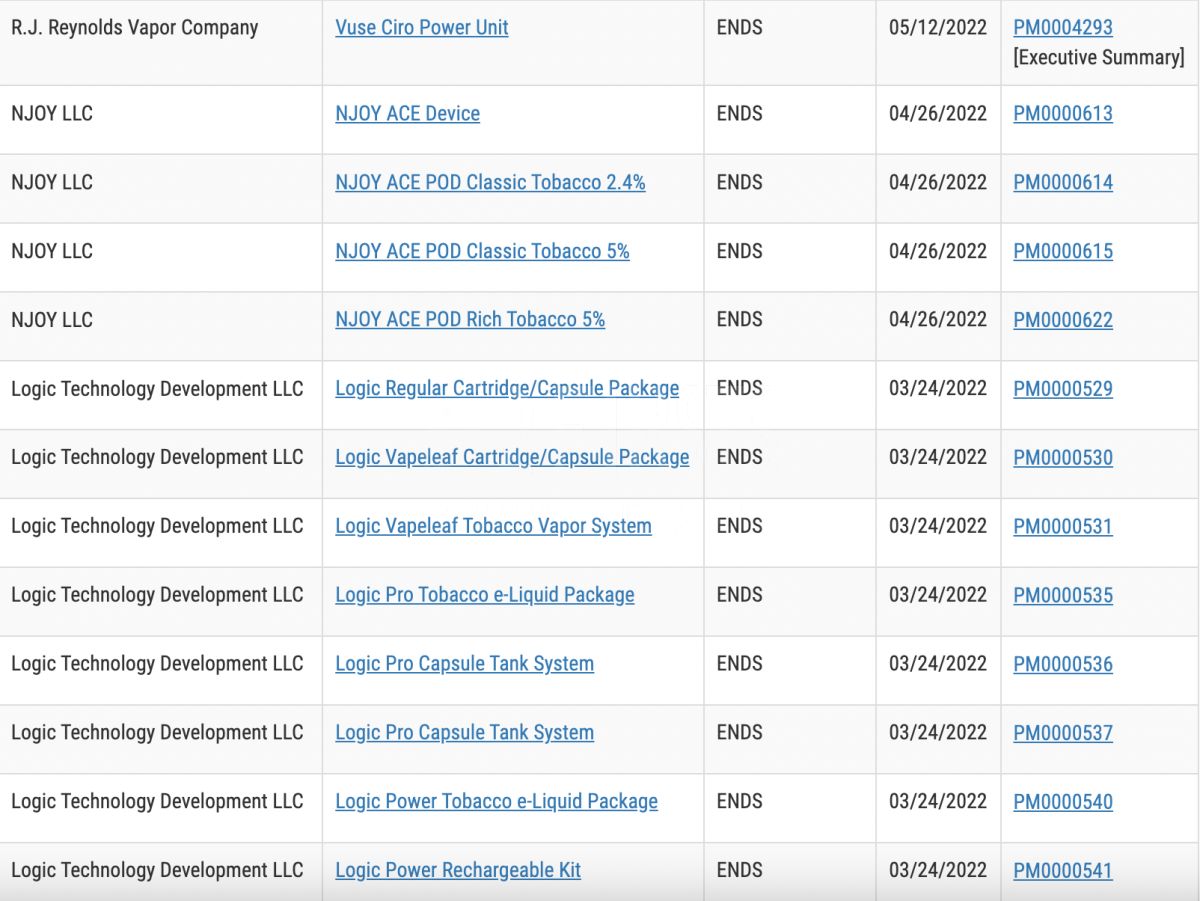Open NJOY ACE POD Classic Tobacco 5% link
The width and height of the screenshot is (1200, 901).
482,252
